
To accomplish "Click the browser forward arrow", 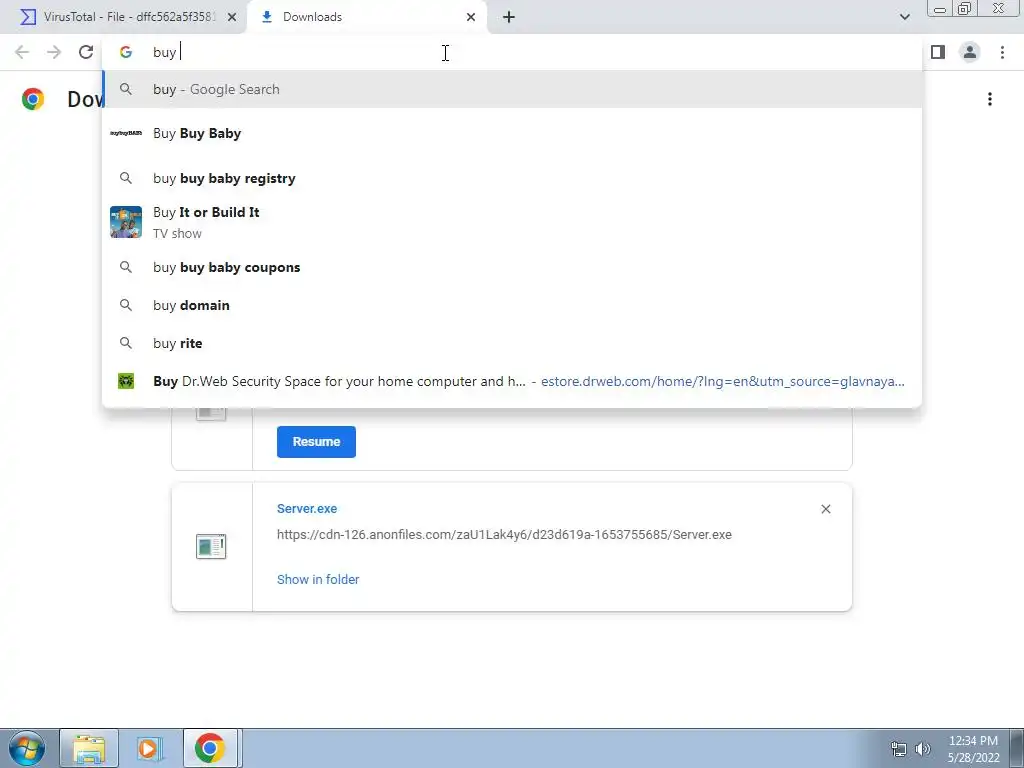I will [54, 52].
